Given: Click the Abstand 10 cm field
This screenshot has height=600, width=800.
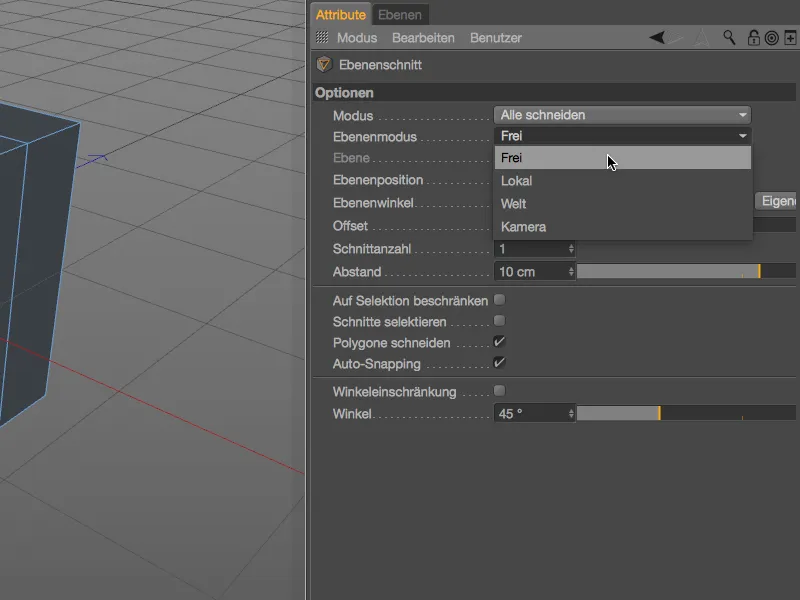Looking at the screenshot, I should [531, 271].
